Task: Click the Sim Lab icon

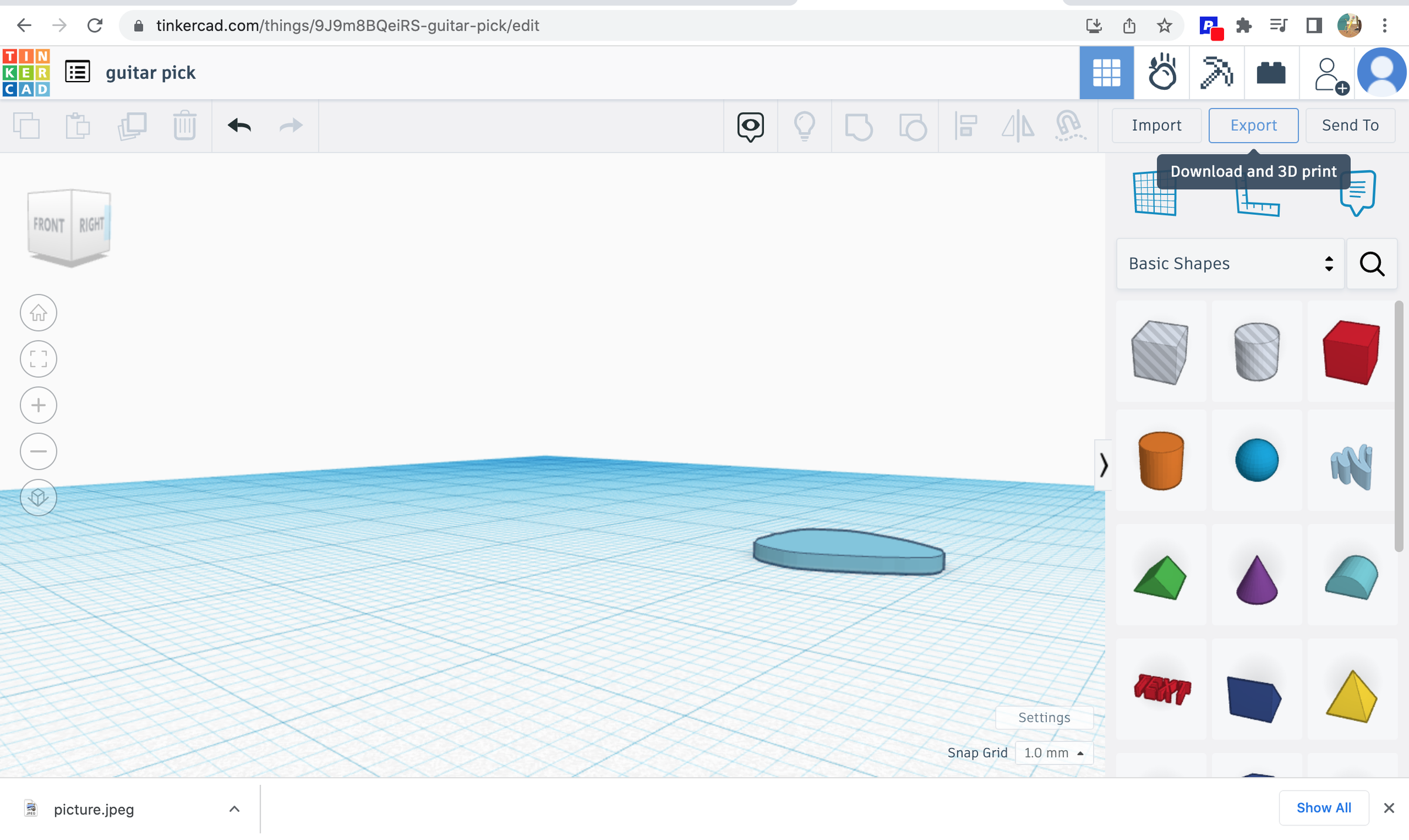Action: click(x=1162, y=73)
